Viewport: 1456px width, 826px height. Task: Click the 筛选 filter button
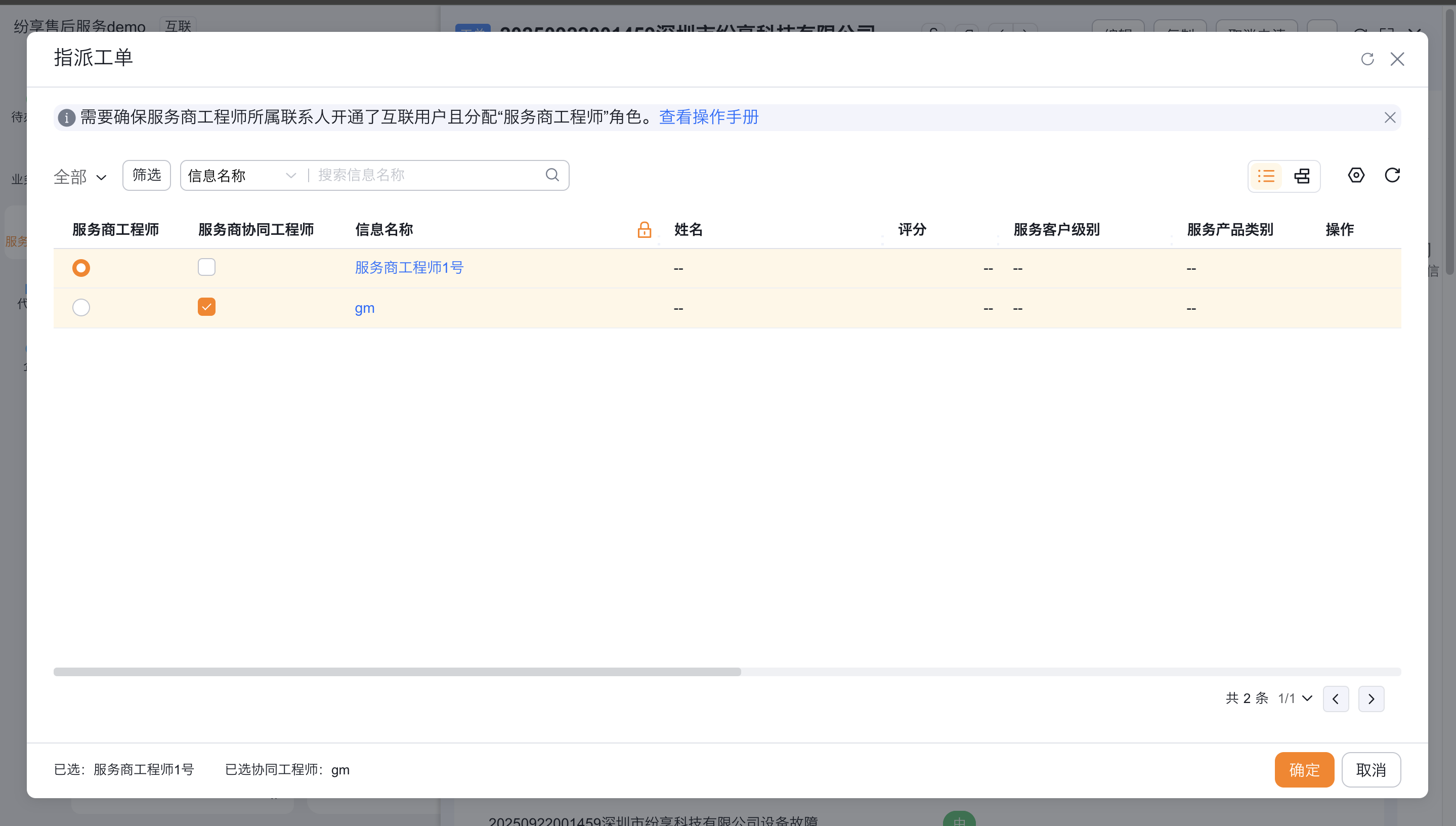click(146, 175)
